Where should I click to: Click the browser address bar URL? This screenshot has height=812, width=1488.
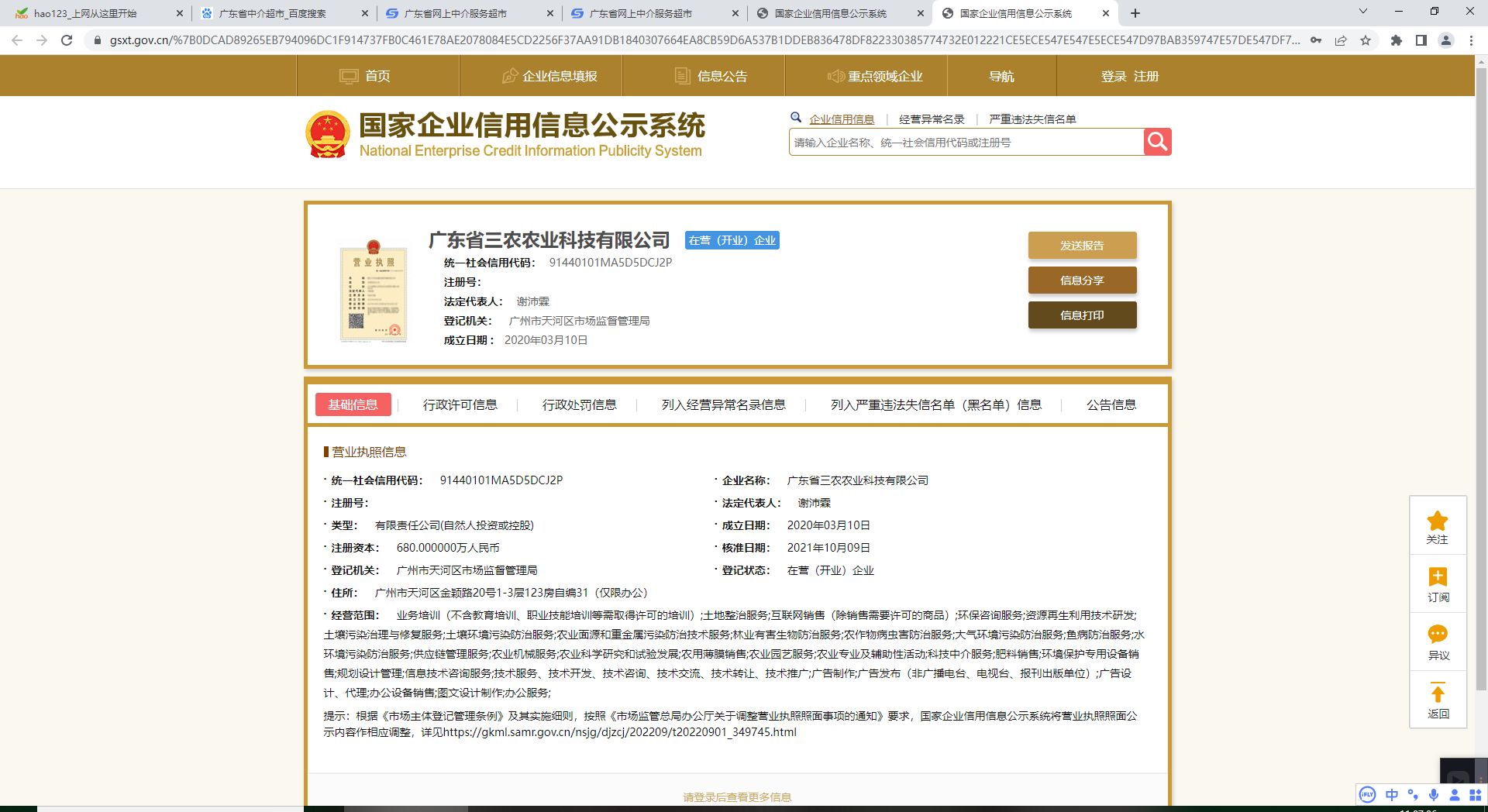(705, 40)
